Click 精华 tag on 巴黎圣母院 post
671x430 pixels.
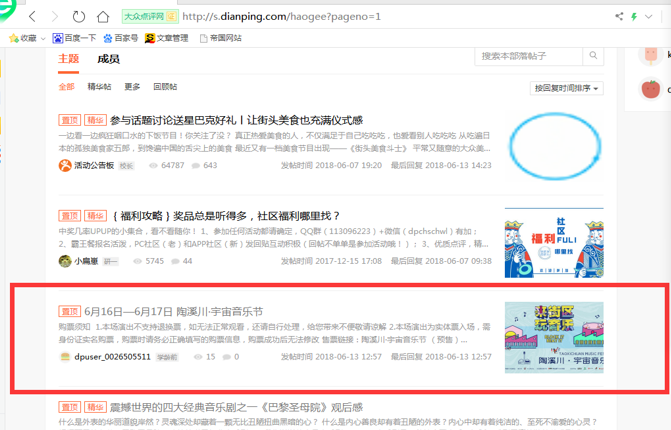pos(95,407)
